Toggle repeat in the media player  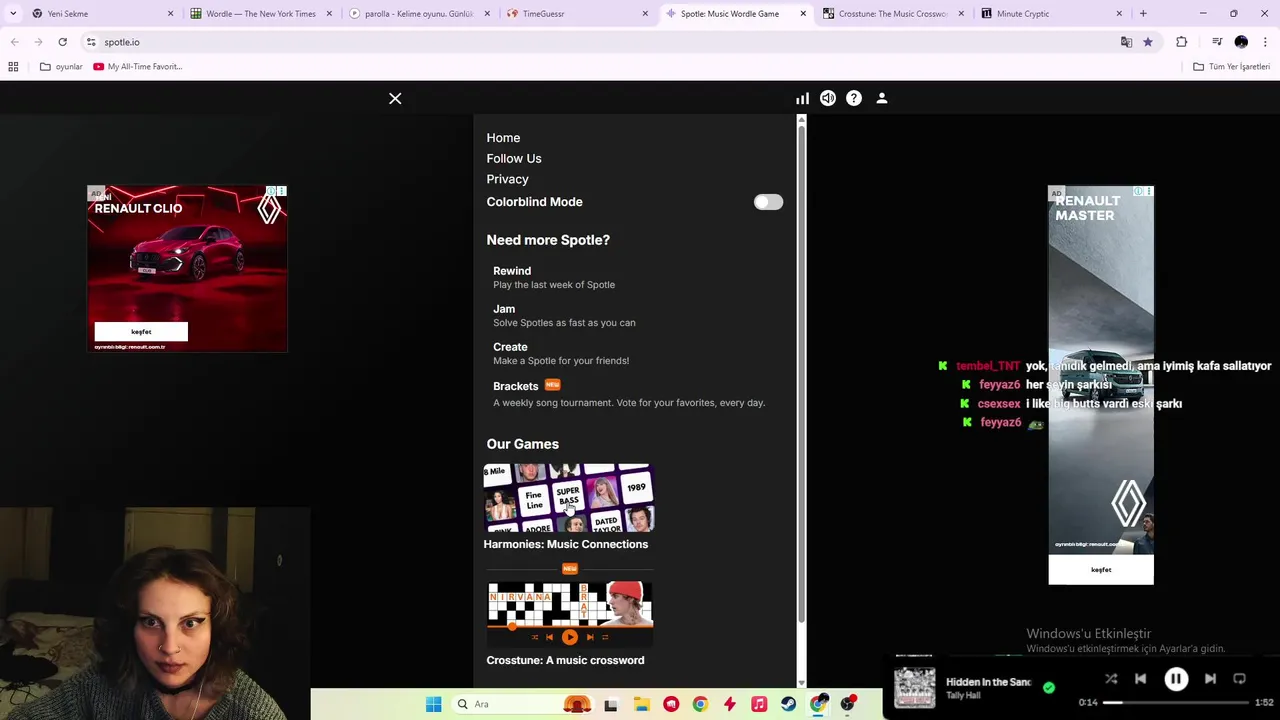coord(1240,678)
